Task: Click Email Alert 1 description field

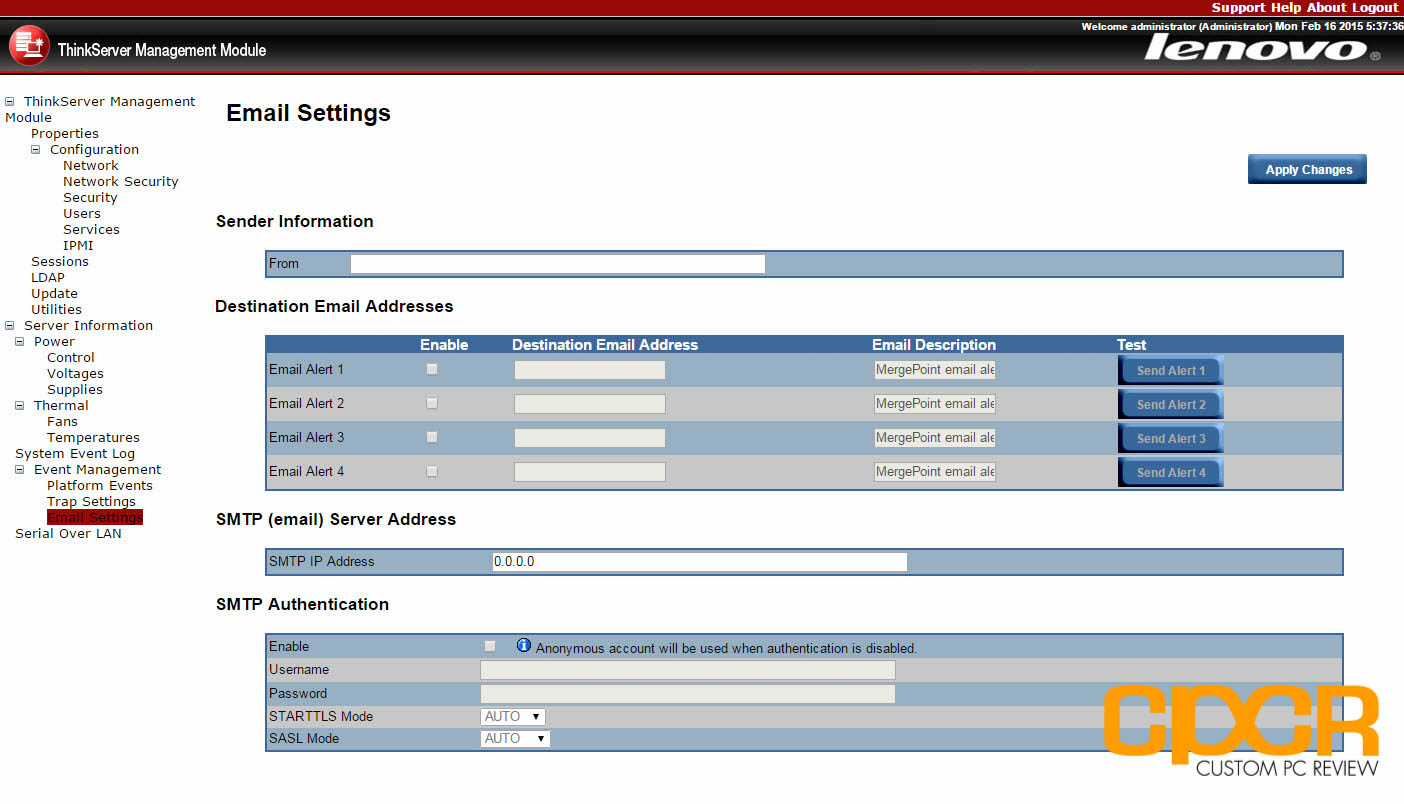Action: [935, 370]
